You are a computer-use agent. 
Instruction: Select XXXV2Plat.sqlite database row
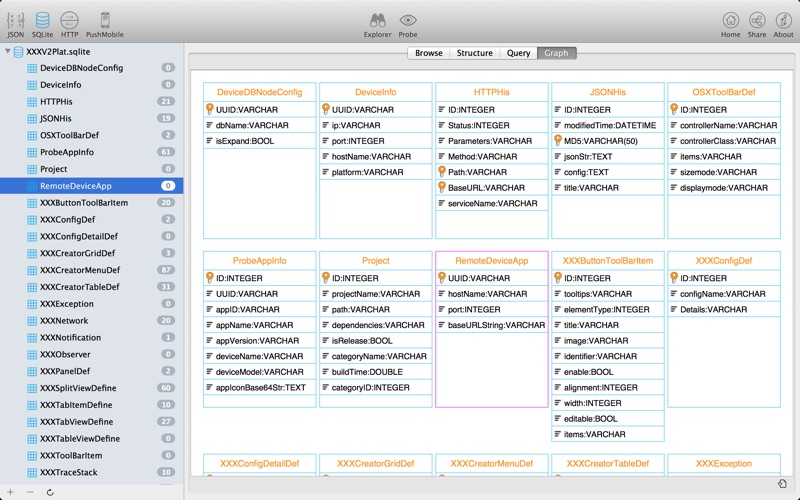pos(92,52)
